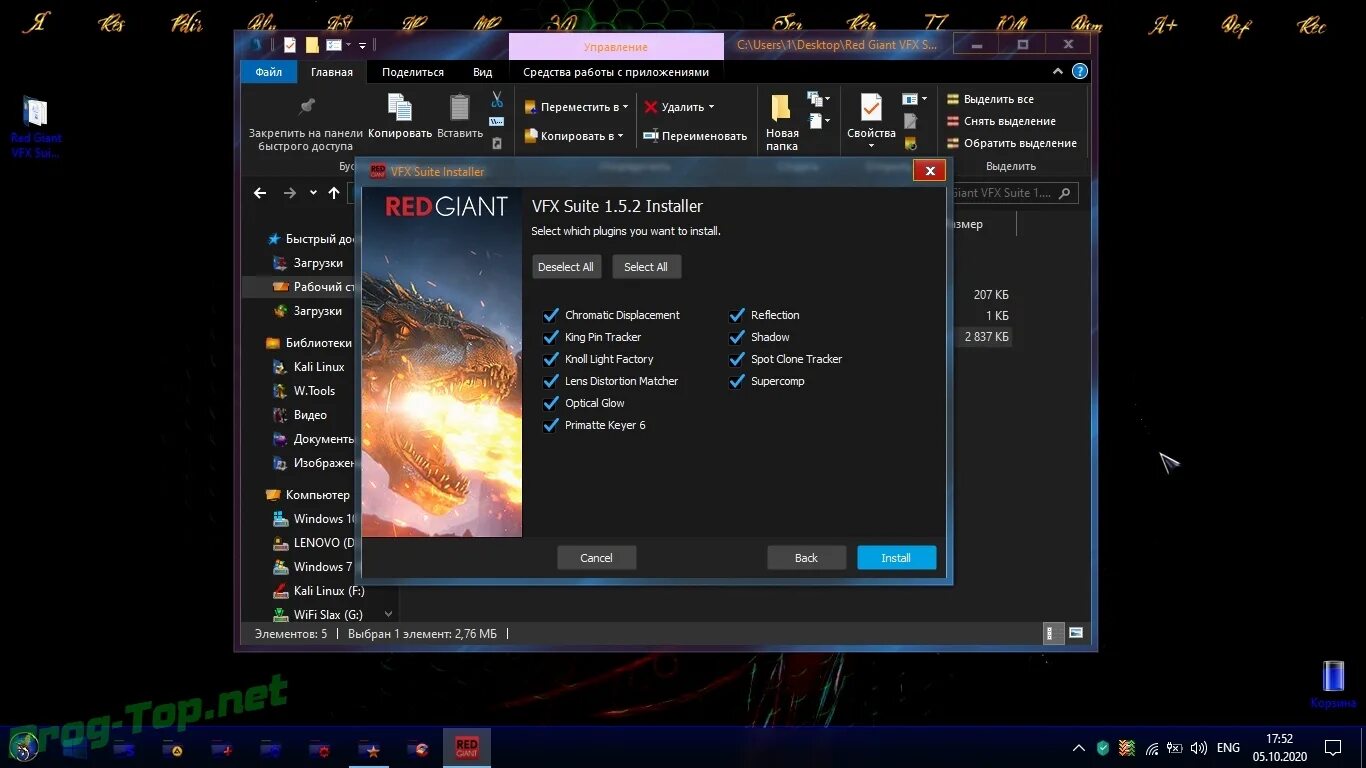
Task: Open the Вид ribbon tab
Action: coord(483,72)
